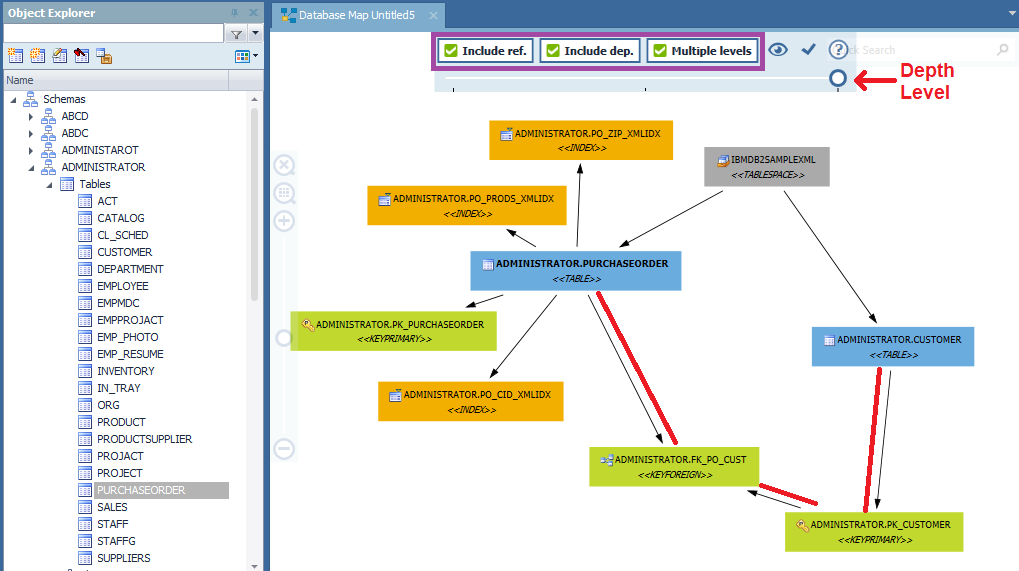1019x571 pixels.
Task: Toggle the eye visibility icon in toolbar
Action: tap(778, 50)
